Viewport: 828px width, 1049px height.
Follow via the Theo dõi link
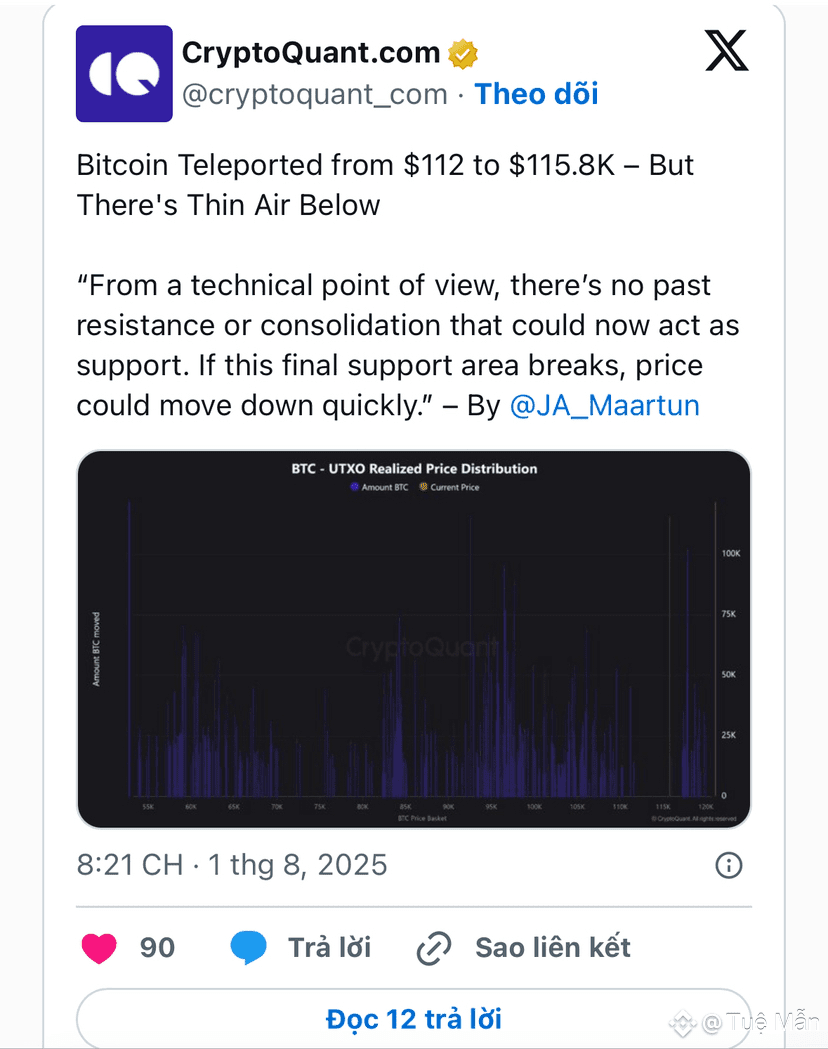click(x=536, y=94)
